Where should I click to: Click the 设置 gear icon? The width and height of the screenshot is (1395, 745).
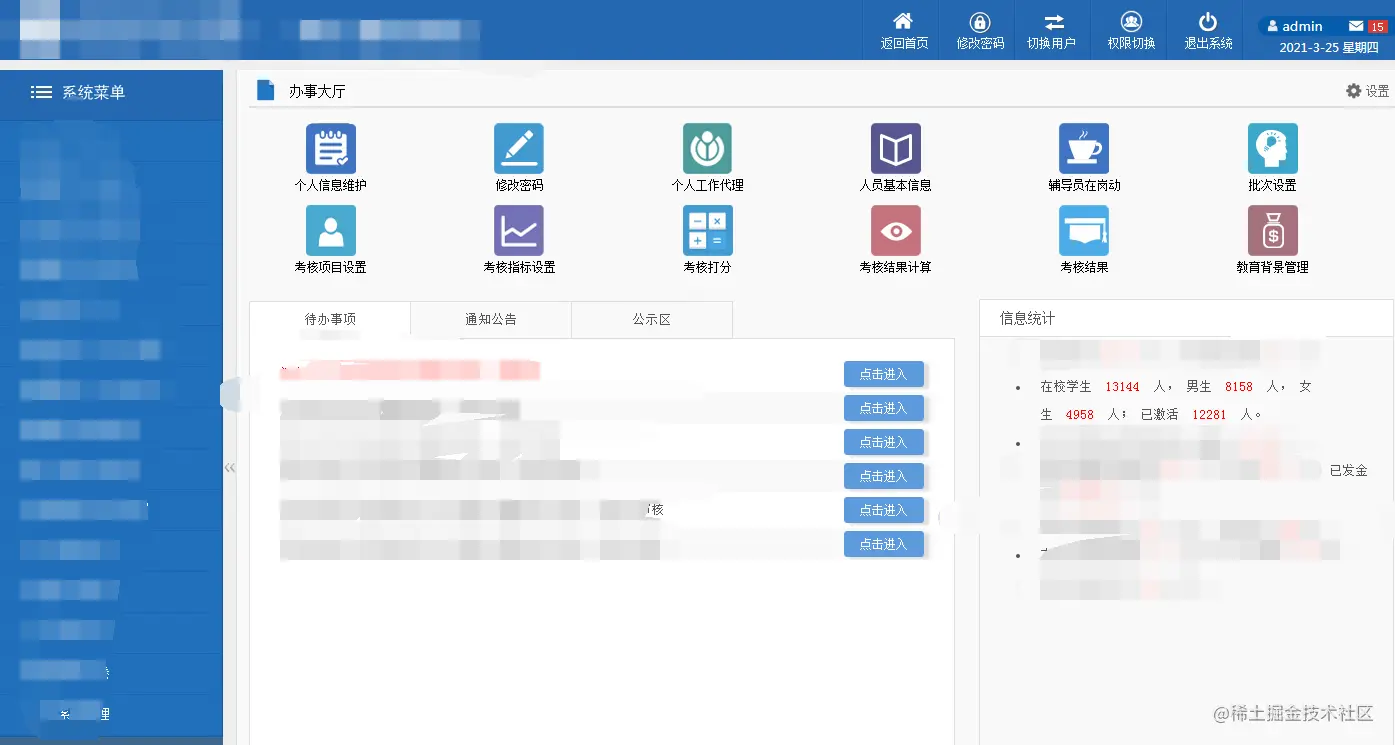1353,91
